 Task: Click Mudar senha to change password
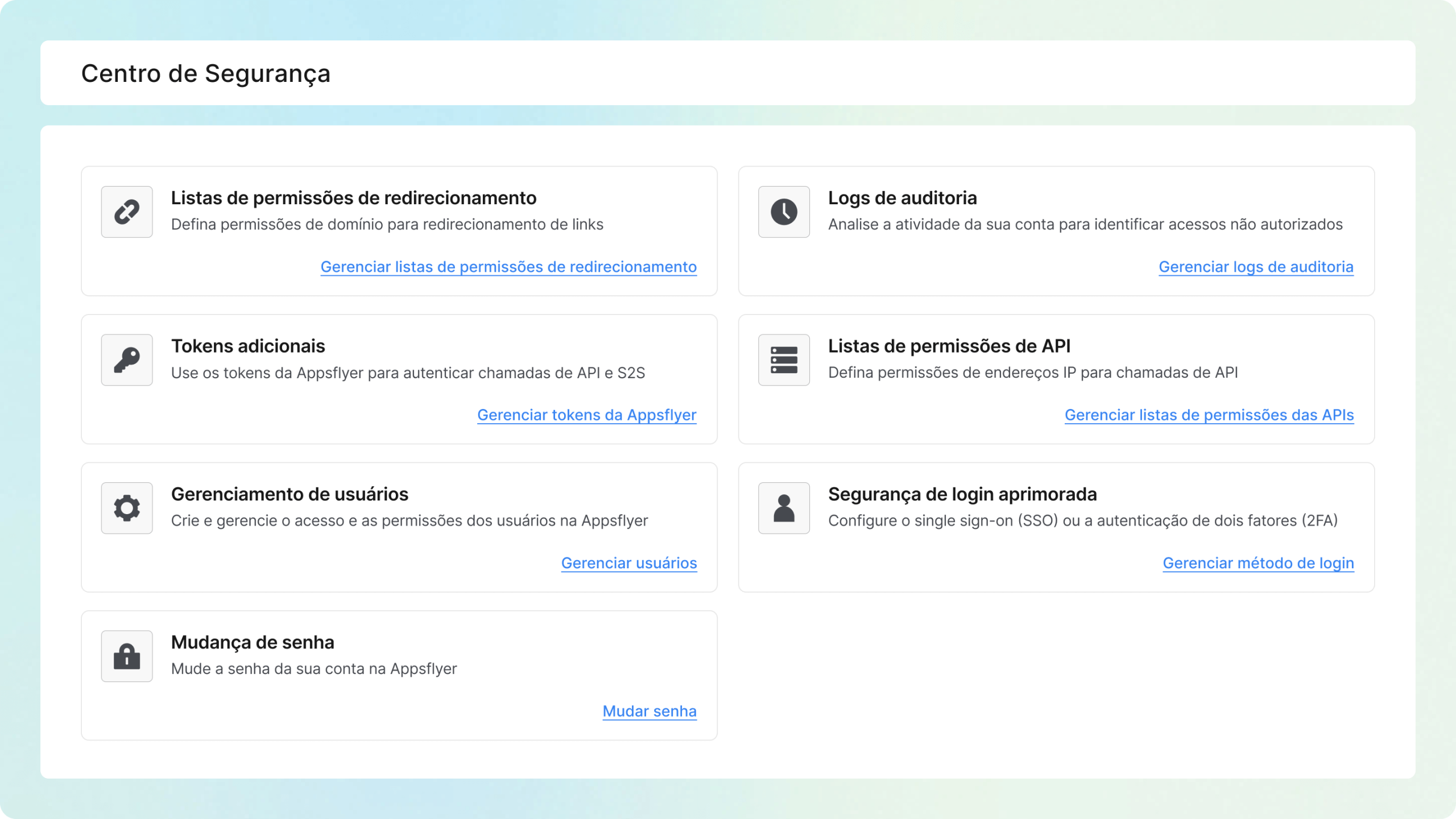tap(649, 711)
